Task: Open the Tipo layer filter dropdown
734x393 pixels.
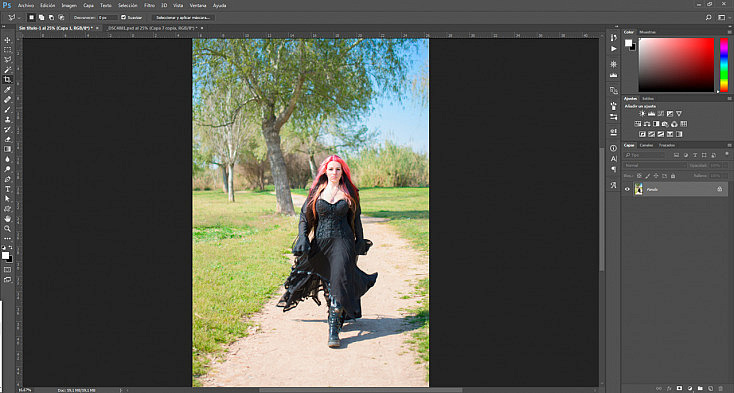Action: click(x=645, y=155)
